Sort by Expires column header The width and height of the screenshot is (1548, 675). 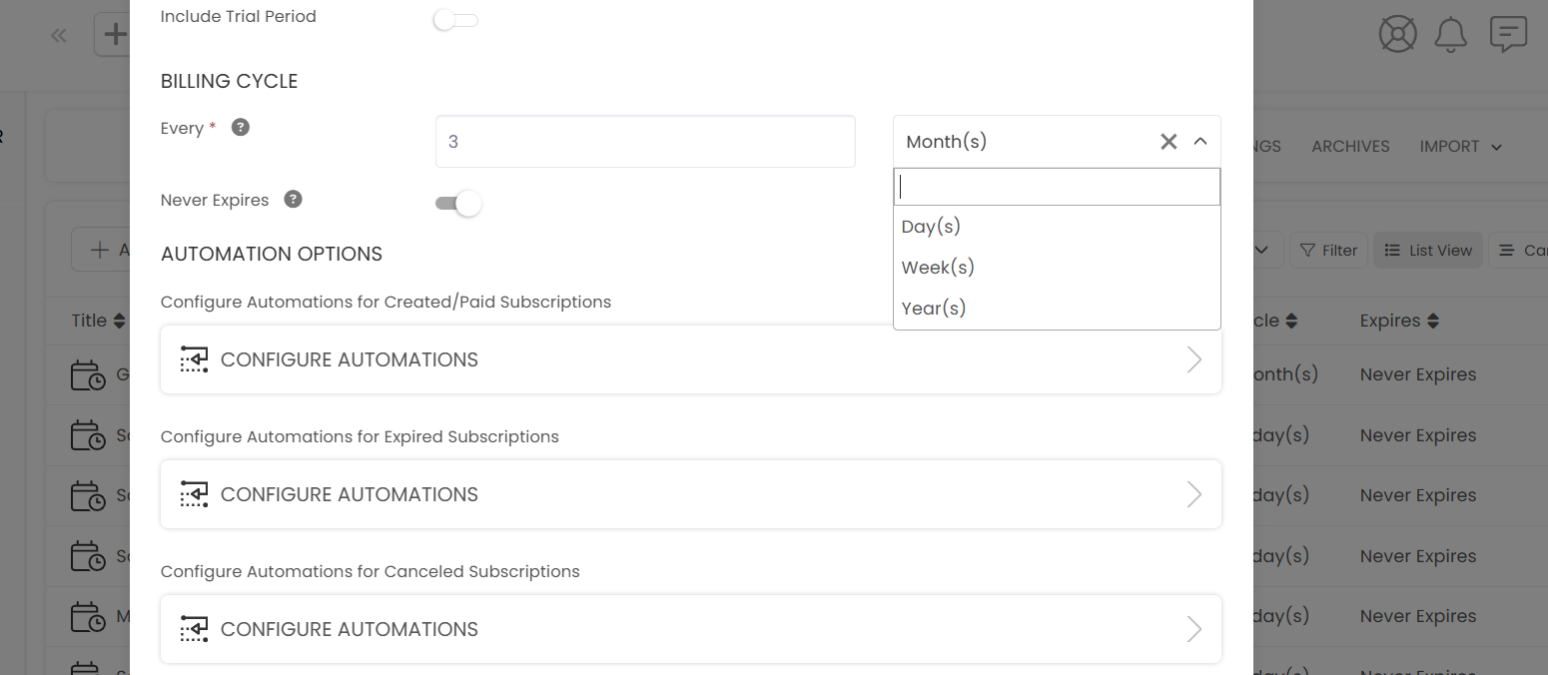[x=1397, y=321]
